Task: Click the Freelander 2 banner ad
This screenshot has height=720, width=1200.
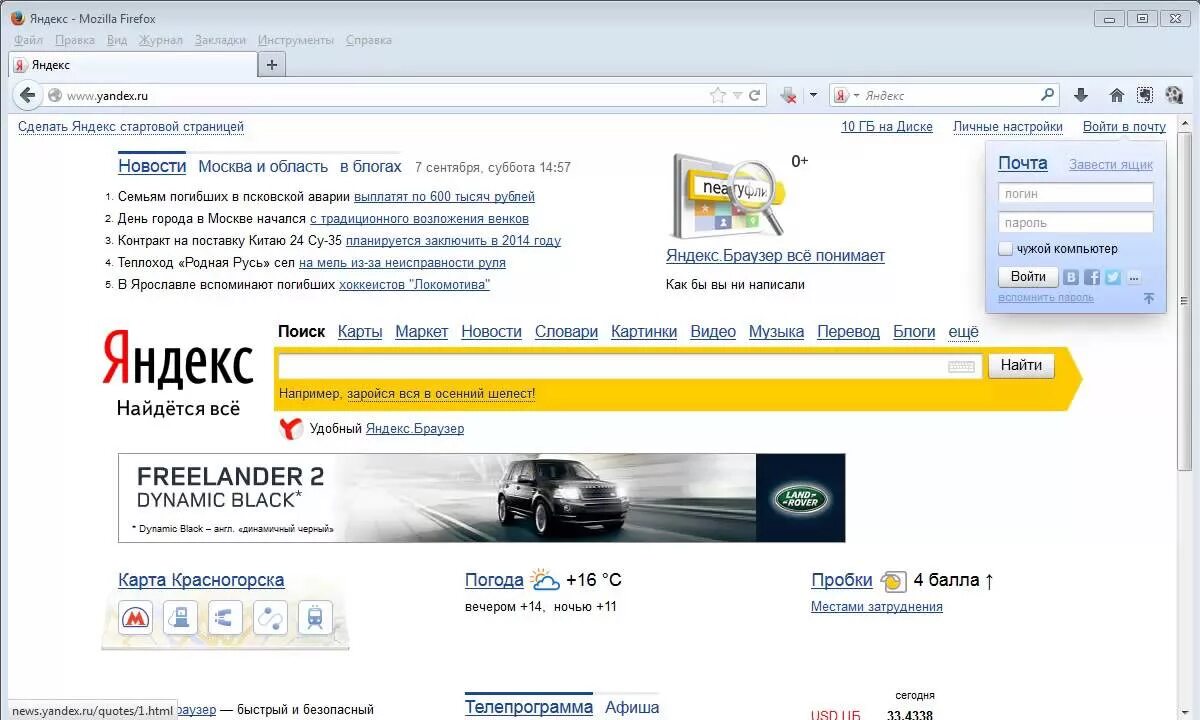Action: (481, 498)
